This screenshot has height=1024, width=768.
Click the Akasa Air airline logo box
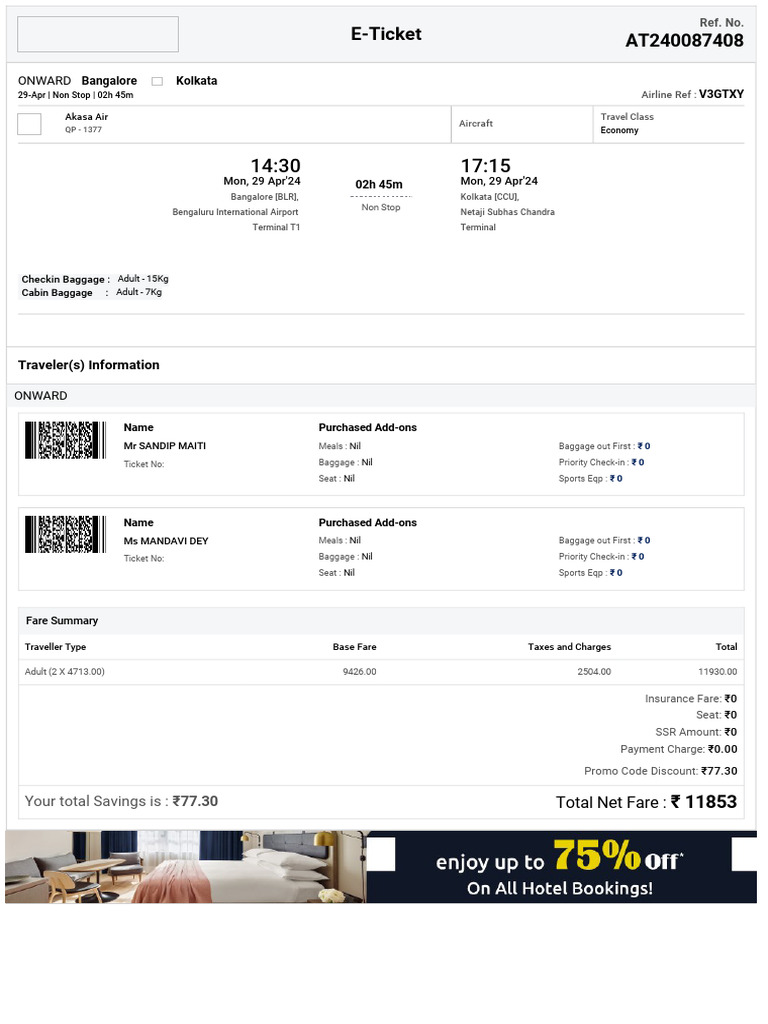point(30,124)
